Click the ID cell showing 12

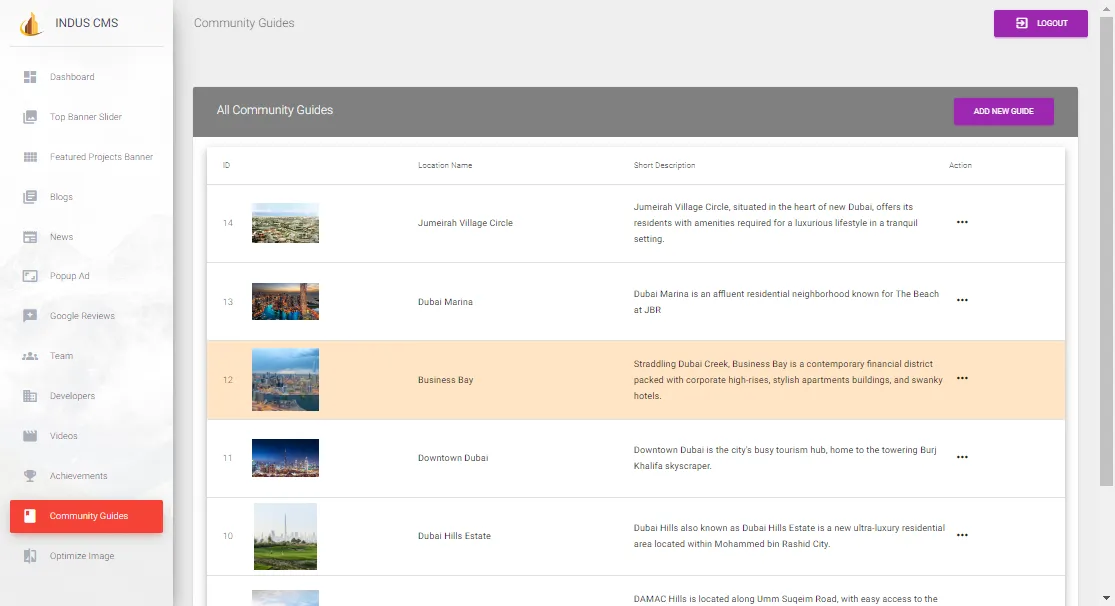coord(228,380)
